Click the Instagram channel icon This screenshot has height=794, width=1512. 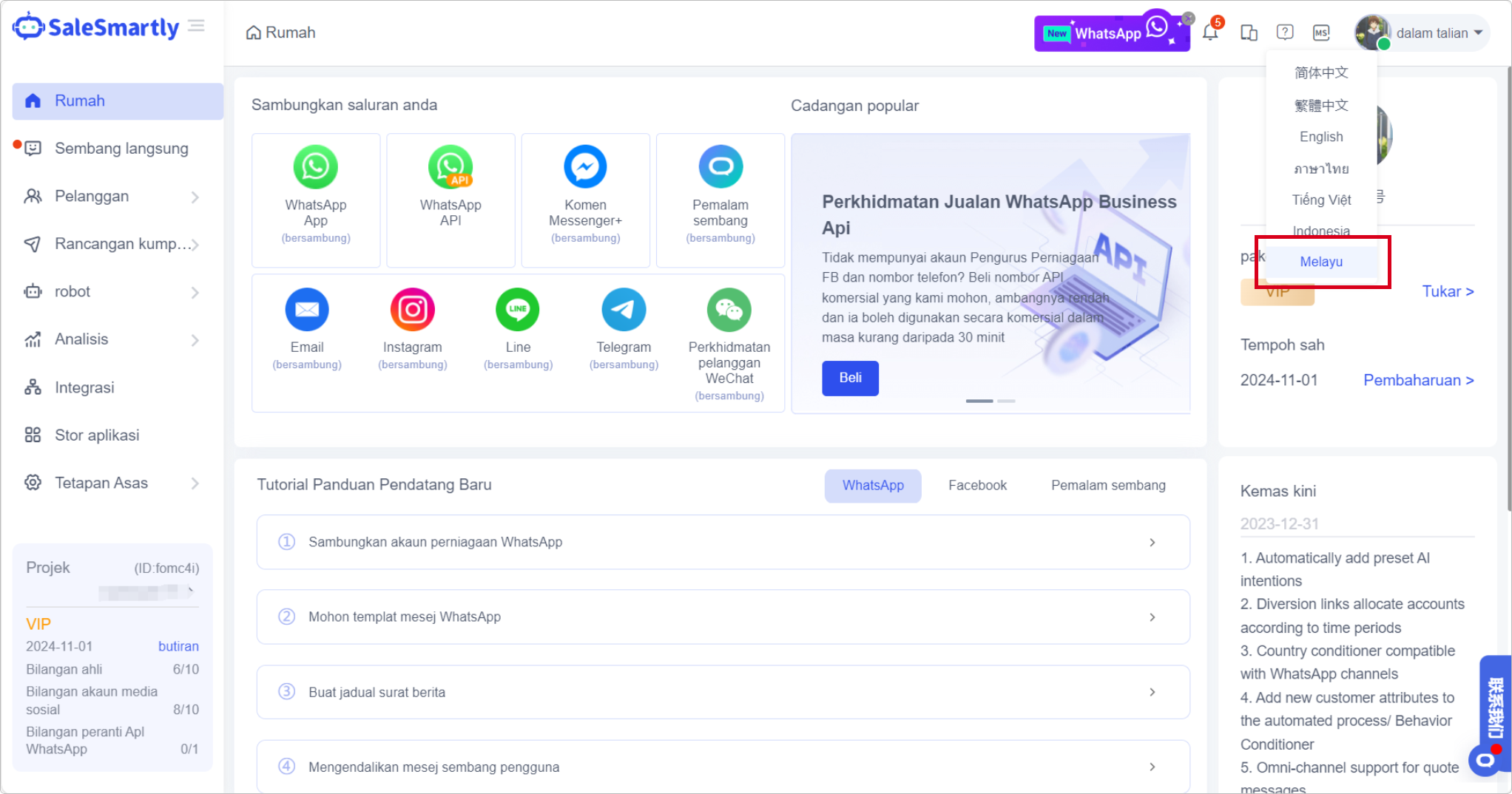pyautogui.click(x=412, y=310)
